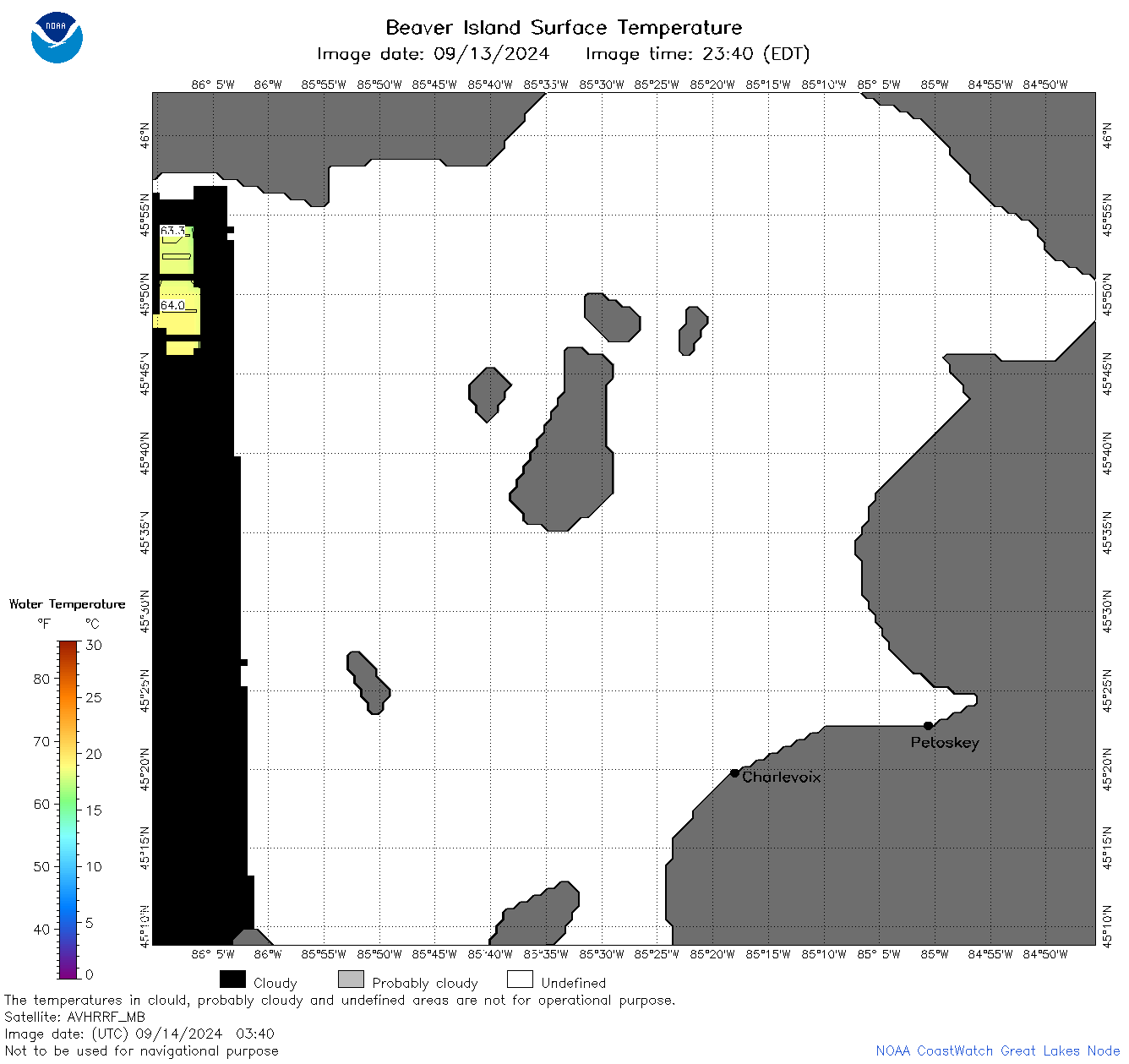Click the yellow-green temperature patch near 63.3
This screenshot has width=1129, height=1064.
pyautogui.click(x=177, y=251)
